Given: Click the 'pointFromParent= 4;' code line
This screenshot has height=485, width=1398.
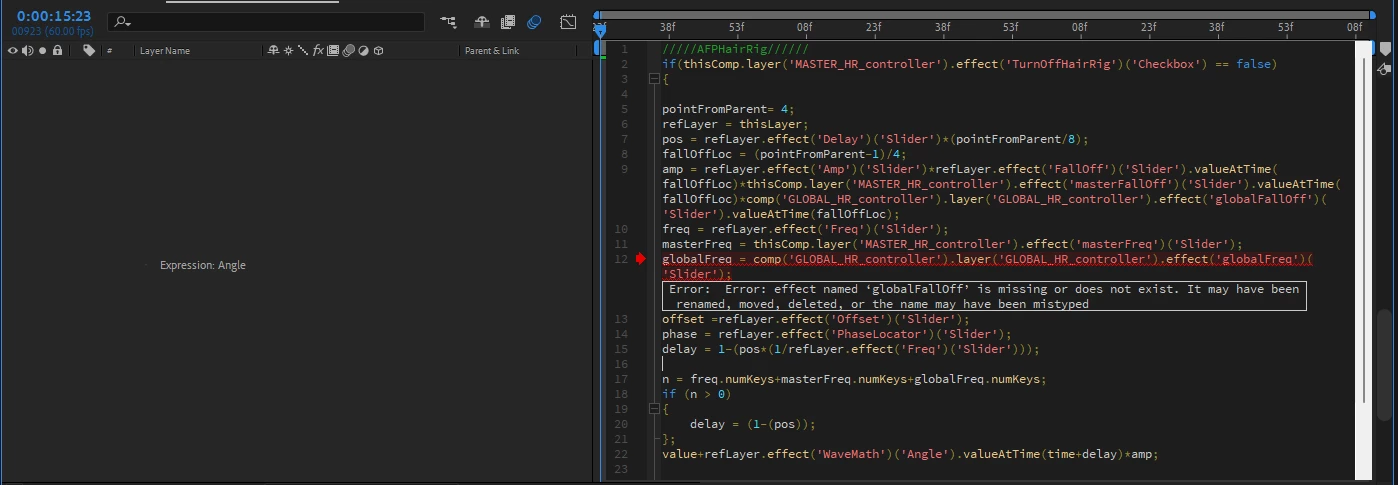Looking at the screenshot, I should tap(727, 109).
